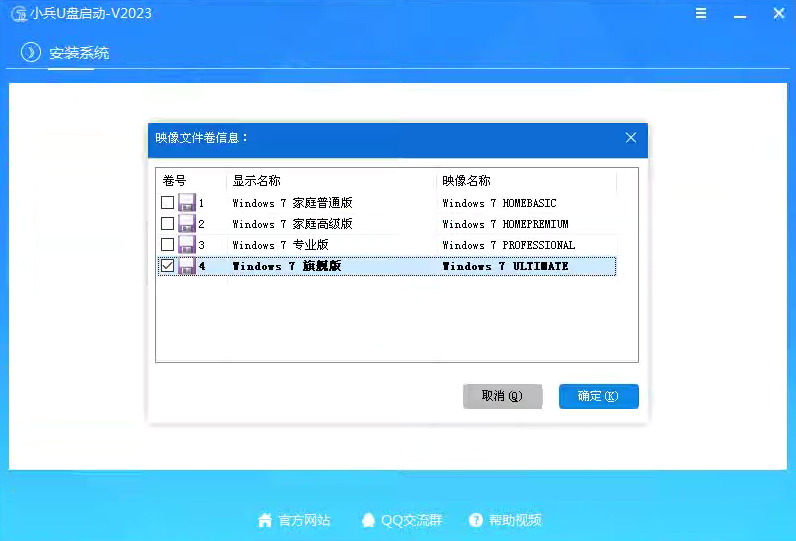The height and width of the screenshot is (541, 796).
Task: Close the 映像文件卷信息 dialog
Action: pyautogui.click(x=631, y=138)
